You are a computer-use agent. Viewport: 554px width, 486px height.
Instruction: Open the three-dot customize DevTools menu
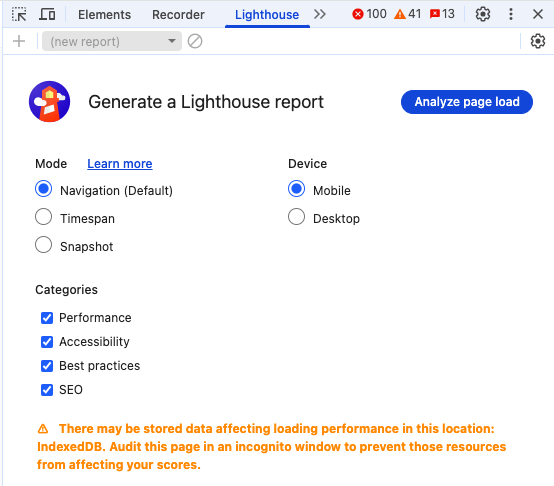(x=511, y=14)
